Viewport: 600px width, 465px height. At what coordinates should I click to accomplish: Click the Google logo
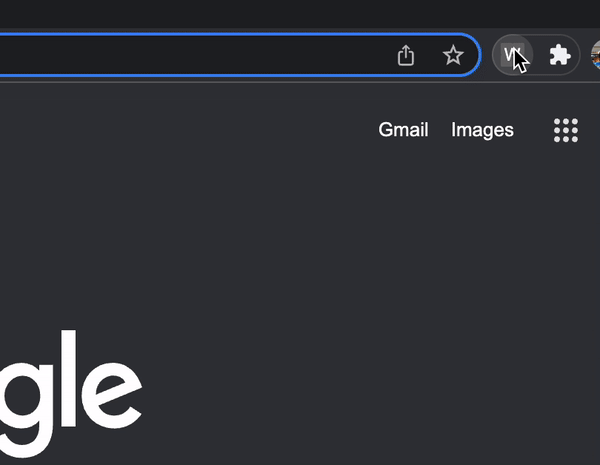pyautogui.click(x=71, y=394)
